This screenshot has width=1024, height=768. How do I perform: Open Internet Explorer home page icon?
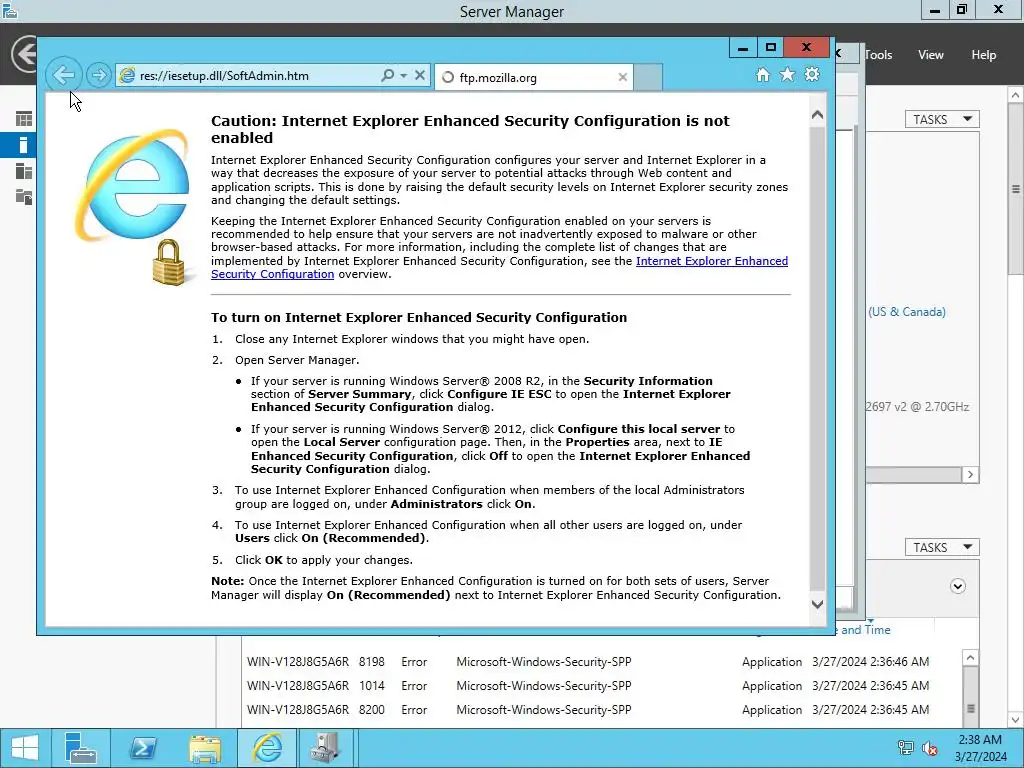(x=763, y=74)
